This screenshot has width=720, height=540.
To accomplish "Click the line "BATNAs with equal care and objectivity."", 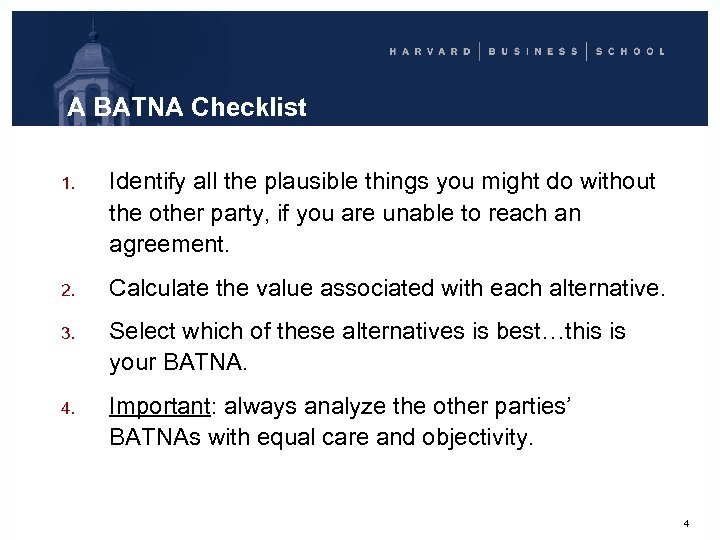I will coord(322,436).
